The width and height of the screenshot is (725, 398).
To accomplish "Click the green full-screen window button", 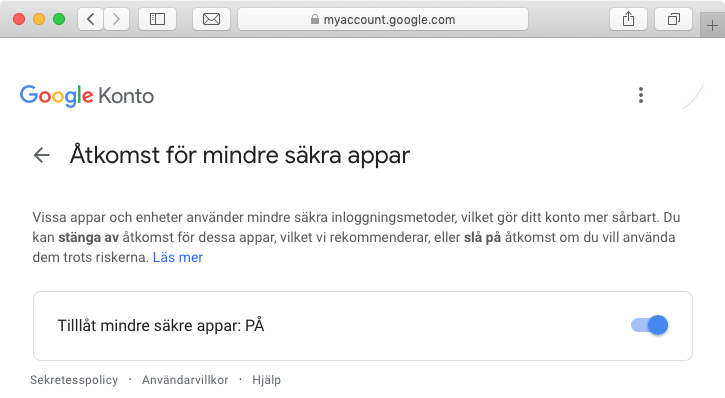I will 59,19.
